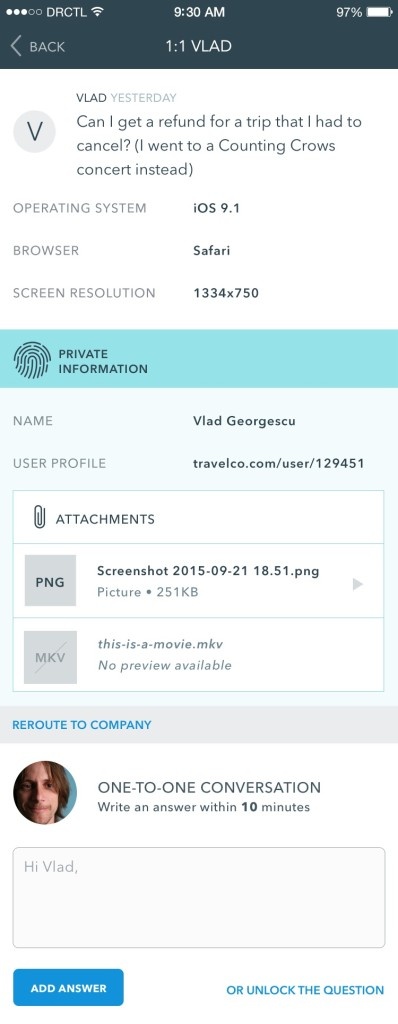
Task: Click Reroute To Company link
Action: click(82, 724)
